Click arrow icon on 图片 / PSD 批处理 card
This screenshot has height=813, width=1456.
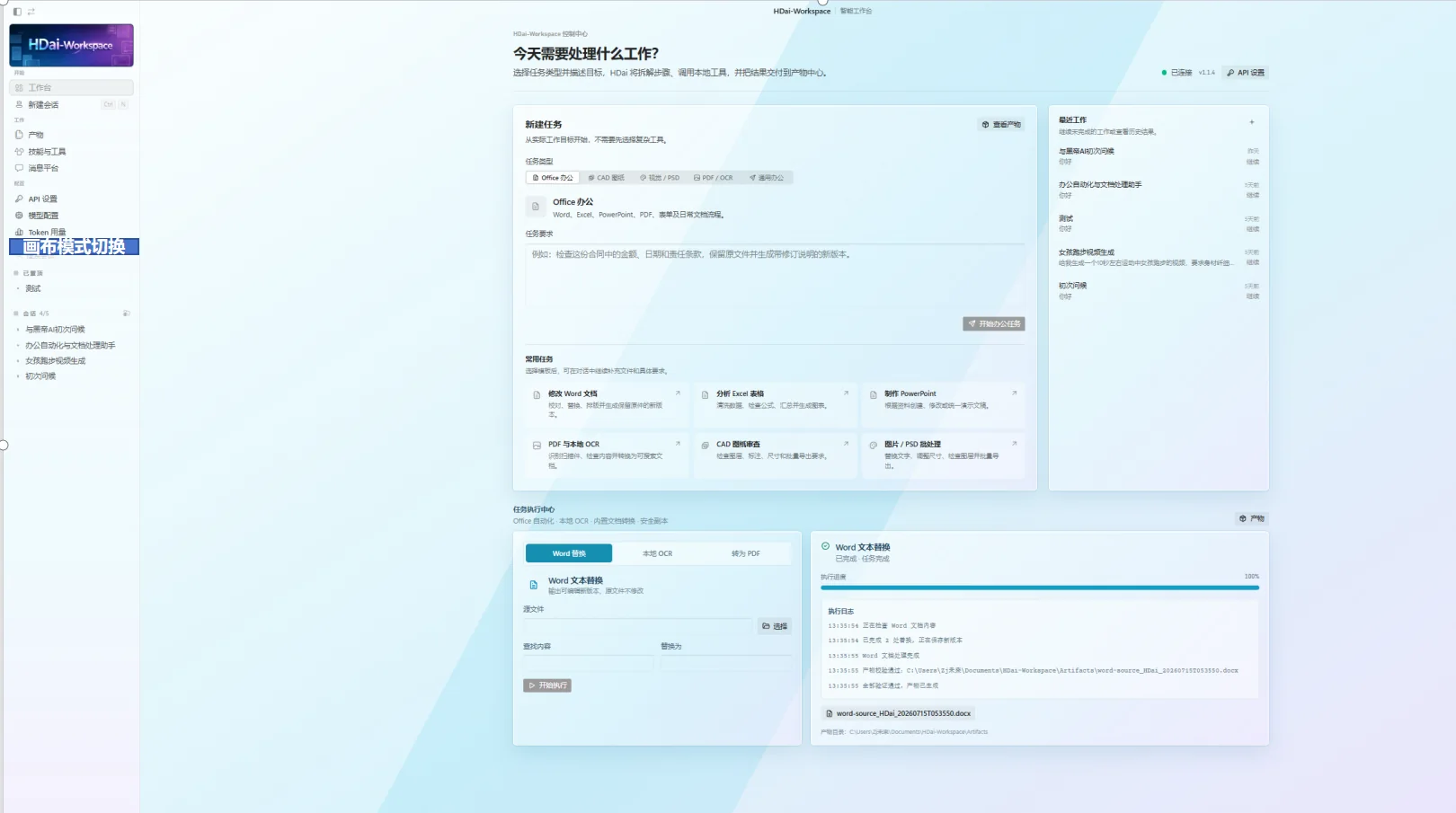tap(1014, 444)
